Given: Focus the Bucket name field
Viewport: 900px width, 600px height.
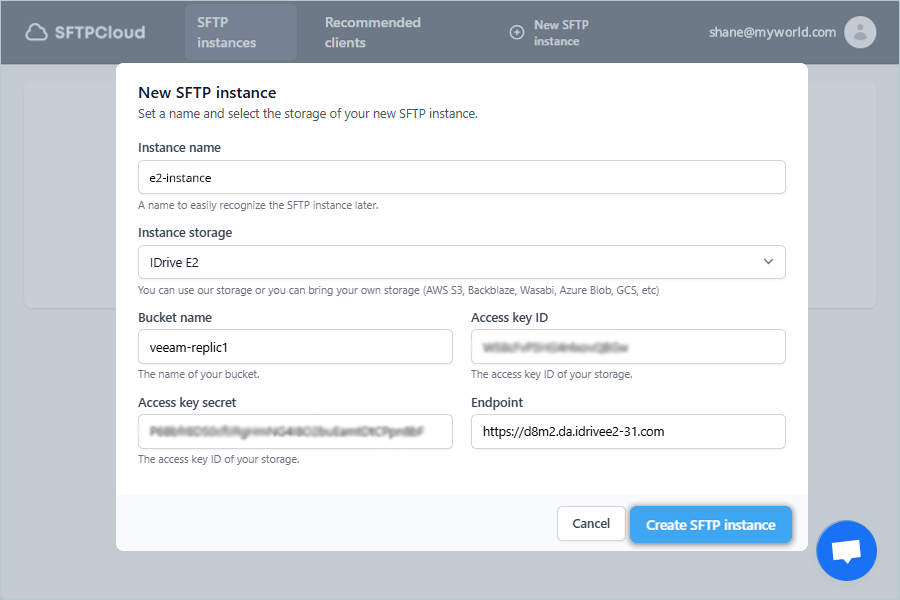Looking at the screenshot, I should point(295,347).
